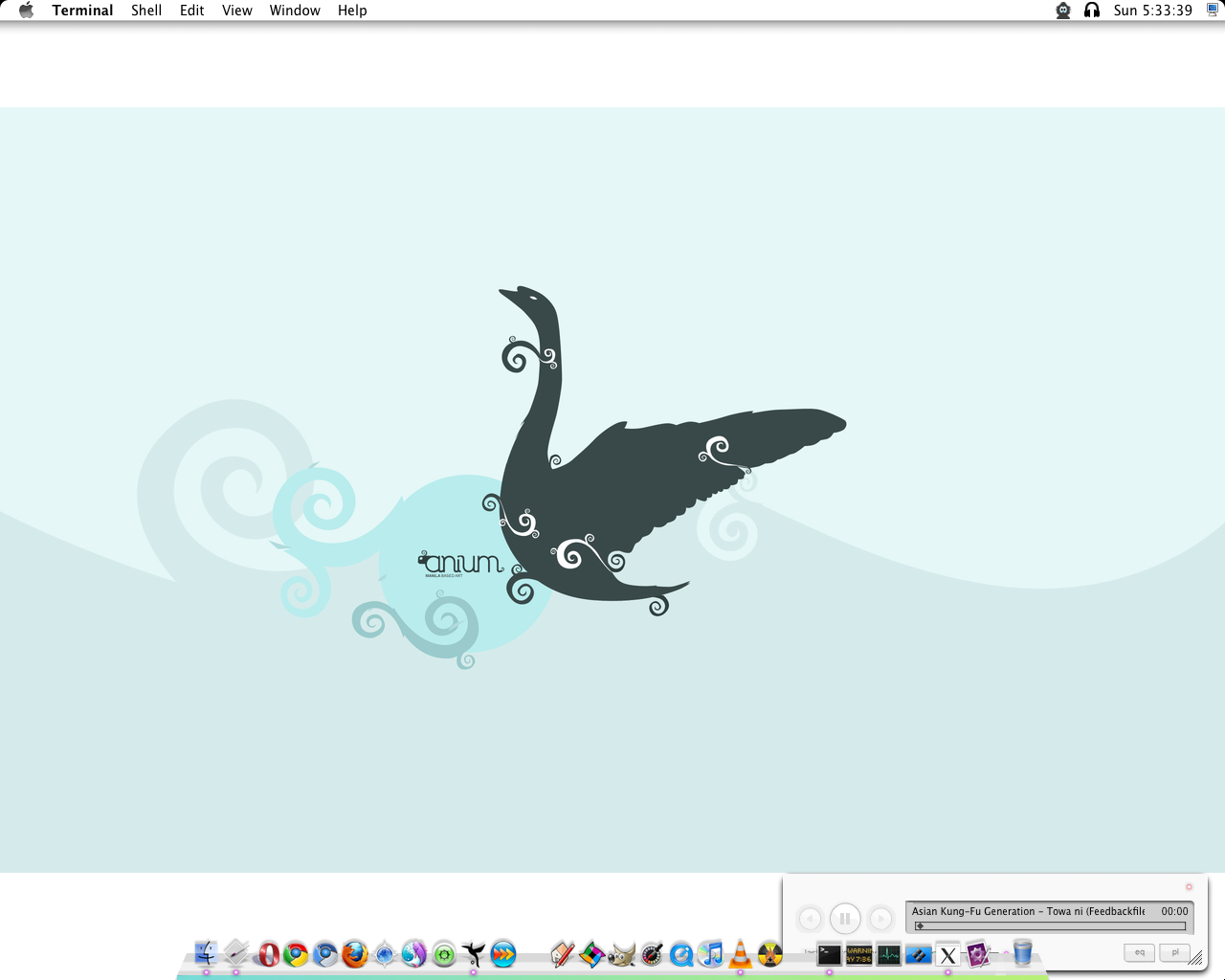The height and width of the screenshot is (980, 1225).
Task: Pause playback in the music player
Action: [845, 919]
